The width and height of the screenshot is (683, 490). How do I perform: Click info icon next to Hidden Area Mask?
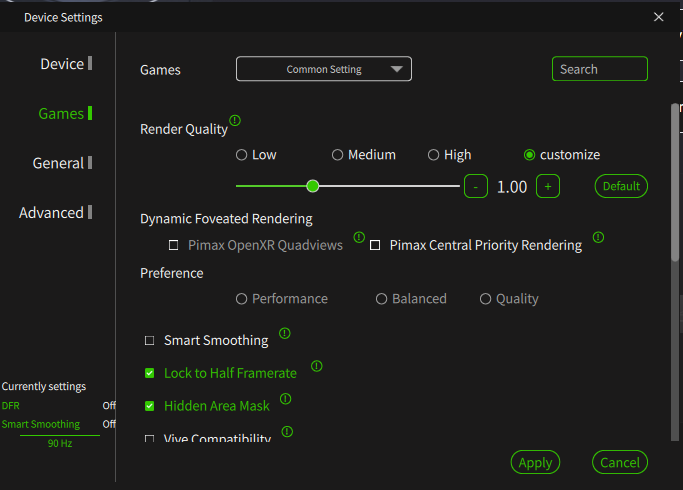tap(286, 399)
